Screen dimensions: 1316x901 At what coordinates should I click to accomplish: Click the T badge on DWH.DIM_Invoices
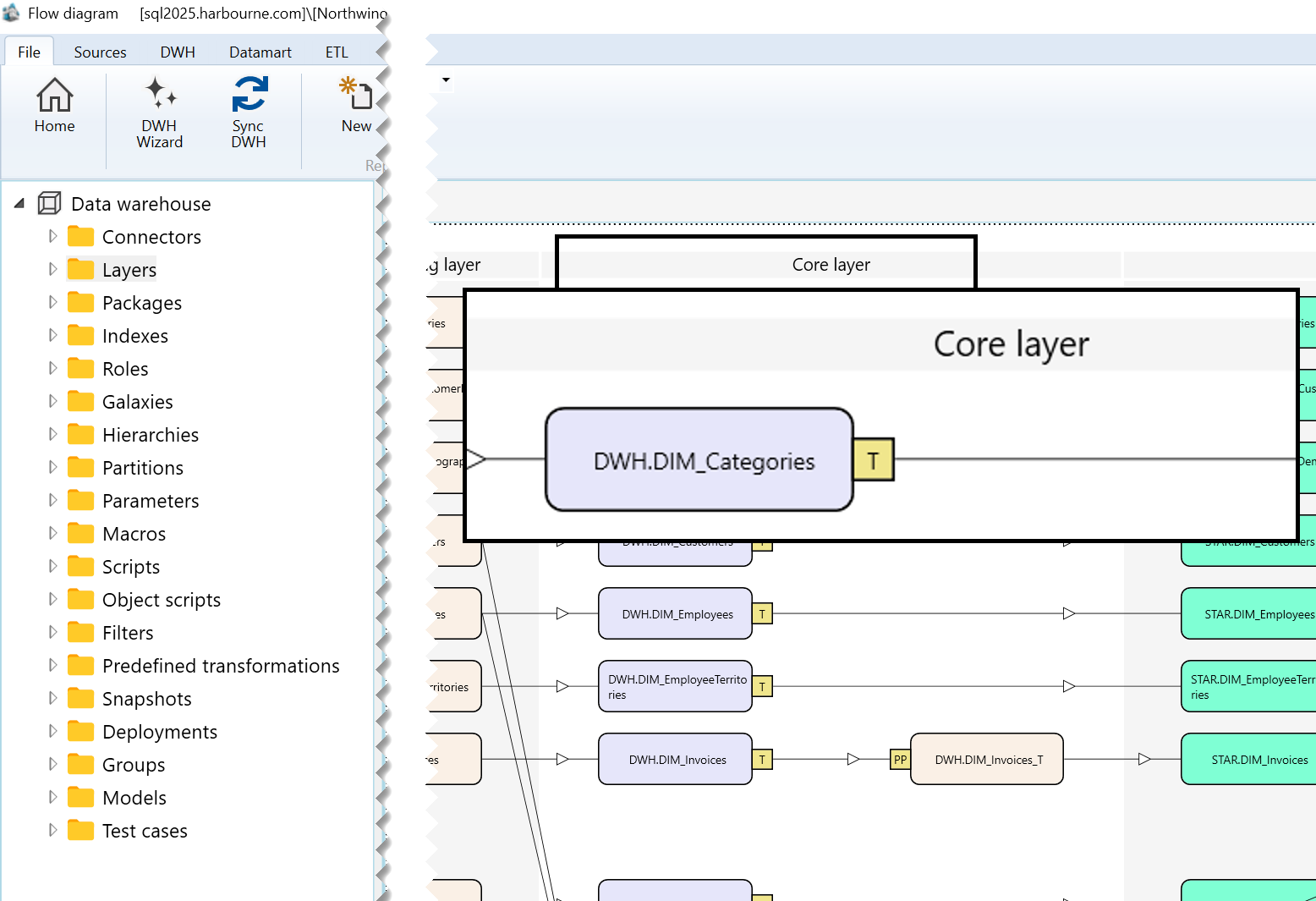762,760
